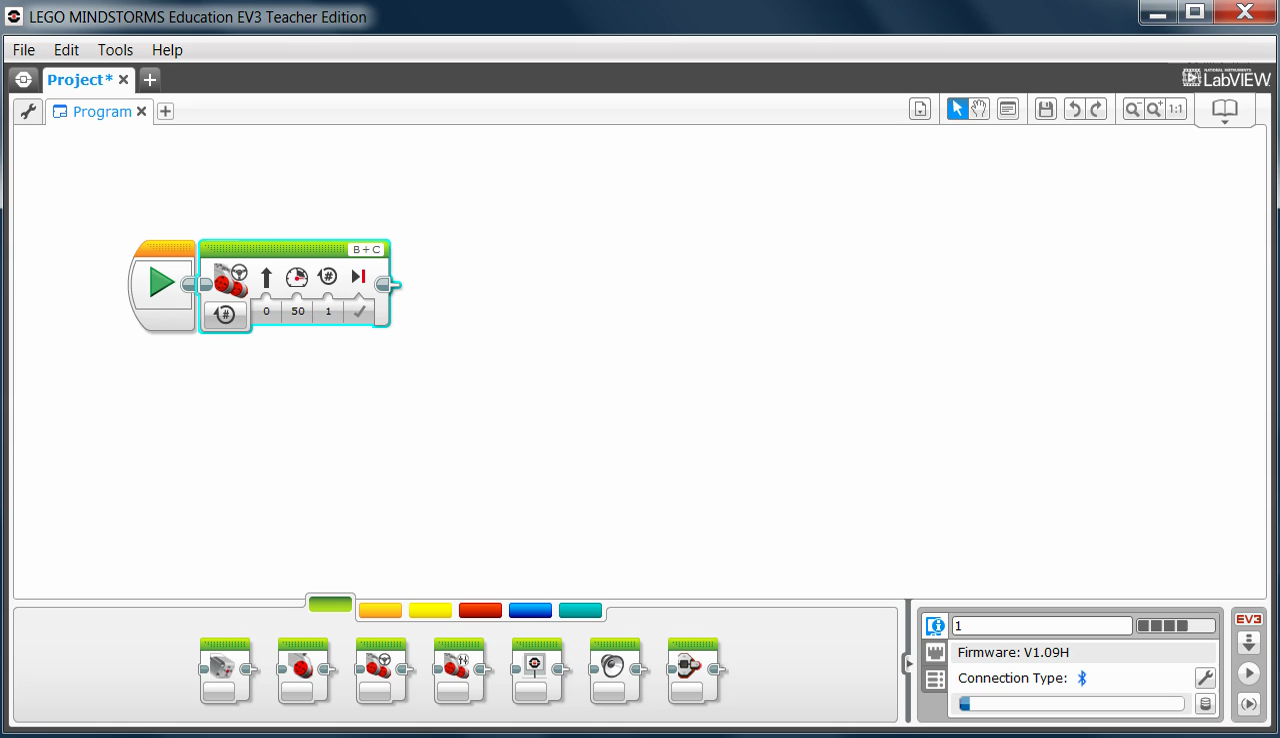Open the Available Bricks tab
1280x738 pixels.
[x=935, y=680]
